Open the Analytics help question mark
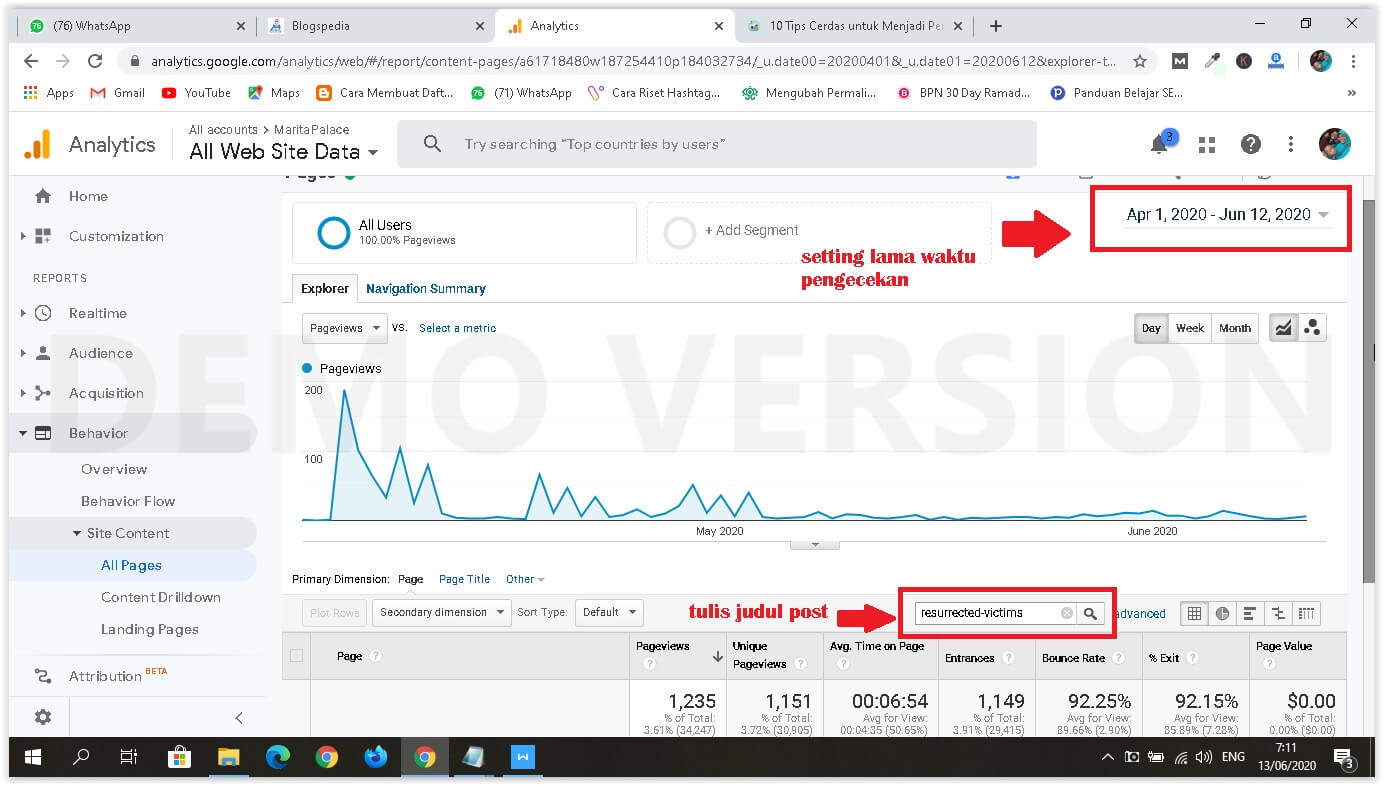The image size is (1383, 785). pyautogui.click(x=1250, y=144)
